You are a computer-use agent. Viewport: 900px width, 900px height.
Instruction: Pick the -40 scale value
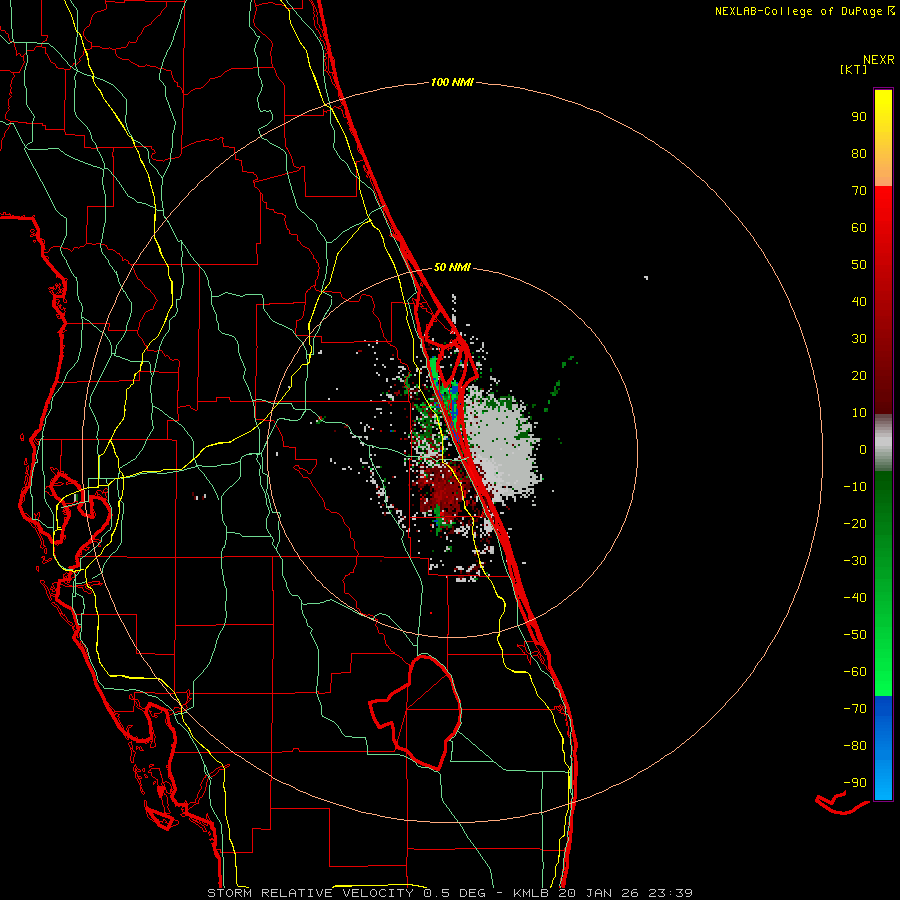click(855, 598)
